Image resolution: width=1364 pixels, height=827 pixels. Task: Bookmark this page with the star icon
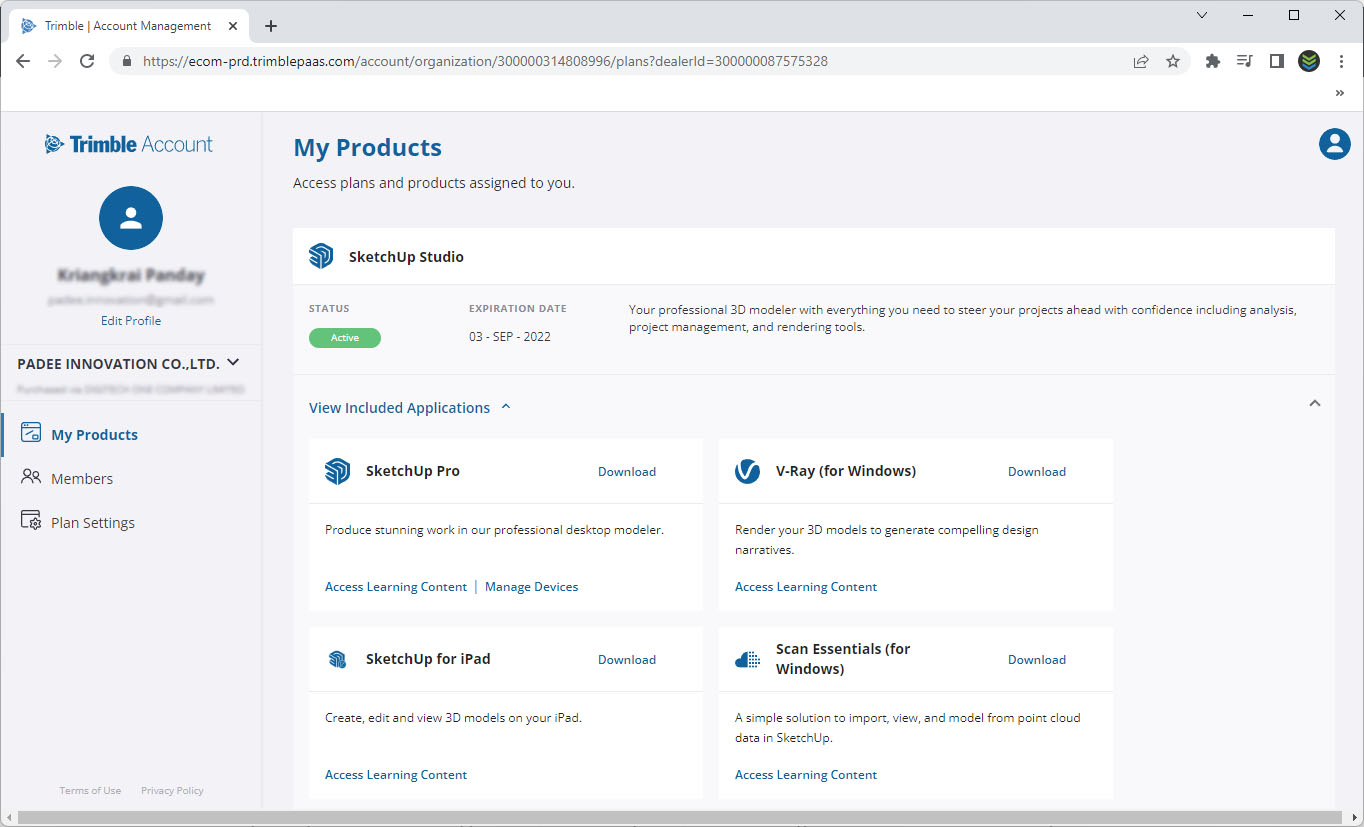tap(1173, 61)
